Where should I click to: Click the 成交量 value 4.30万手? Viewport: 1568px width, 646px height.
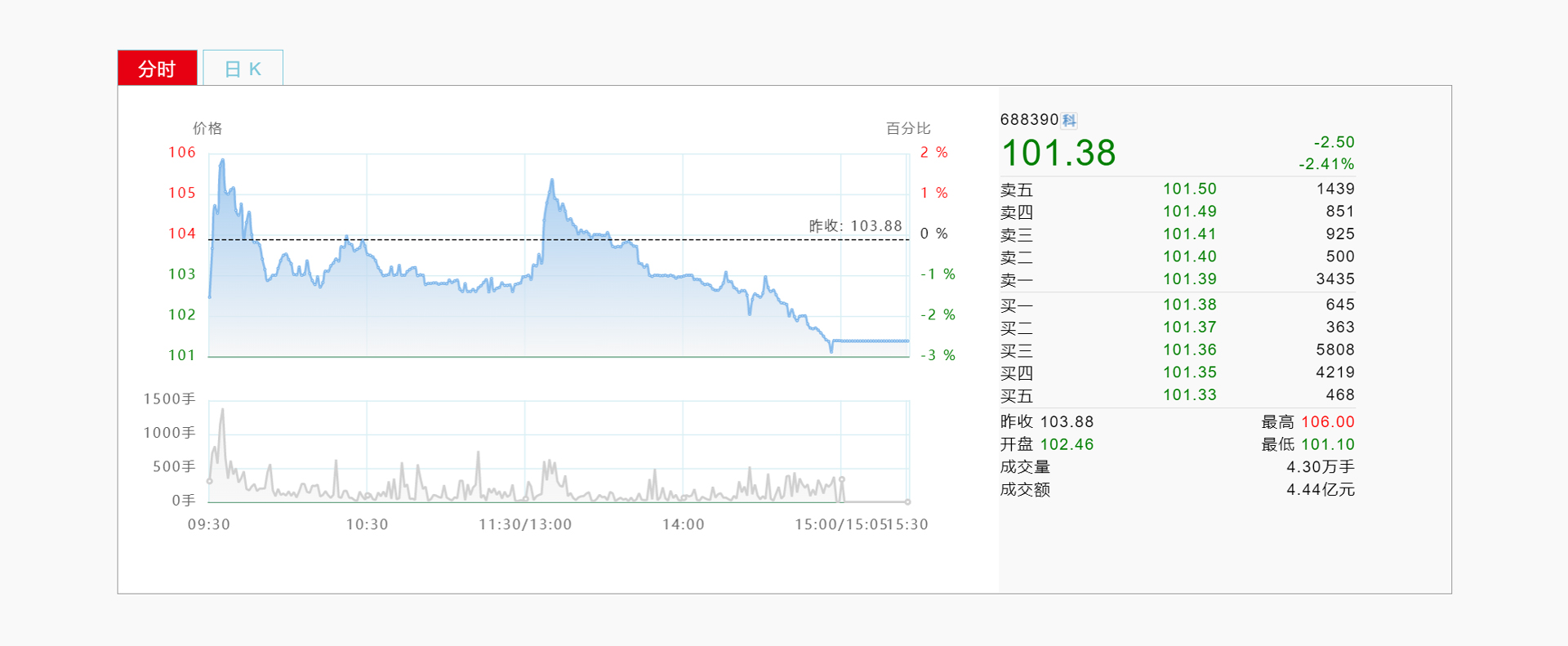point(1321,467)
